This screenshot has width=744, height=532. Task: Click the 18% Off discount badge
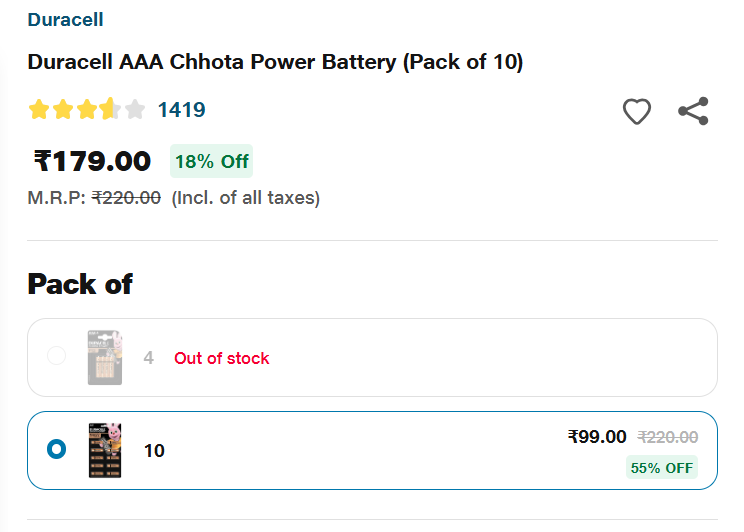211,161
